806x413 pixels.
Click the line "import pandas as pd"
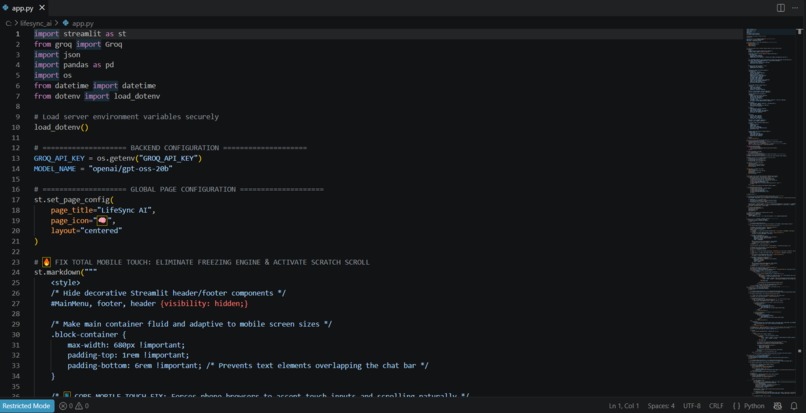74,65
